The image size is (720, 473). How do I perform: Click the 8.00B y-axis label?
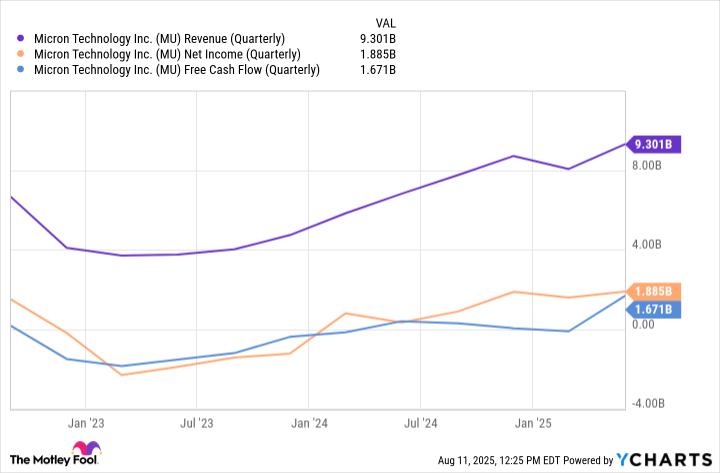pos(647,165)
